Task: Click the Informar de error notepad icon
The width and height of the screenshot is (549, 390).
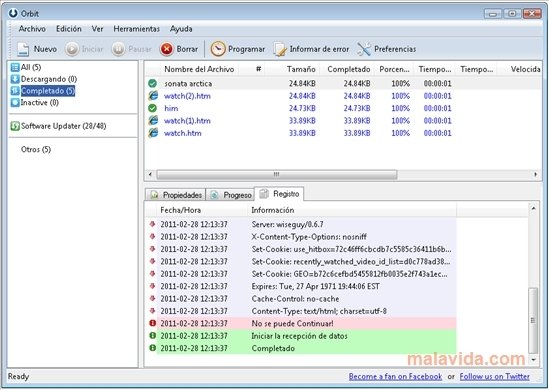Action: tap(280, 49)
